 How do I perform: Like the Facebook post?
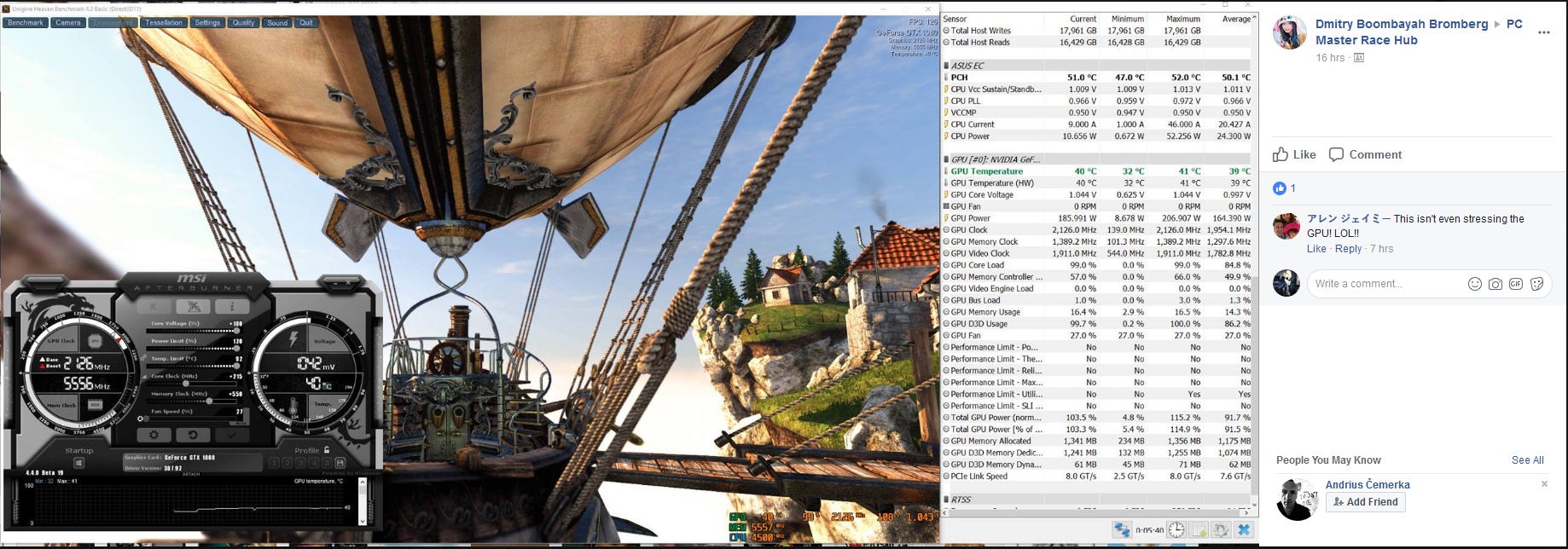[x=1295, y=154]
